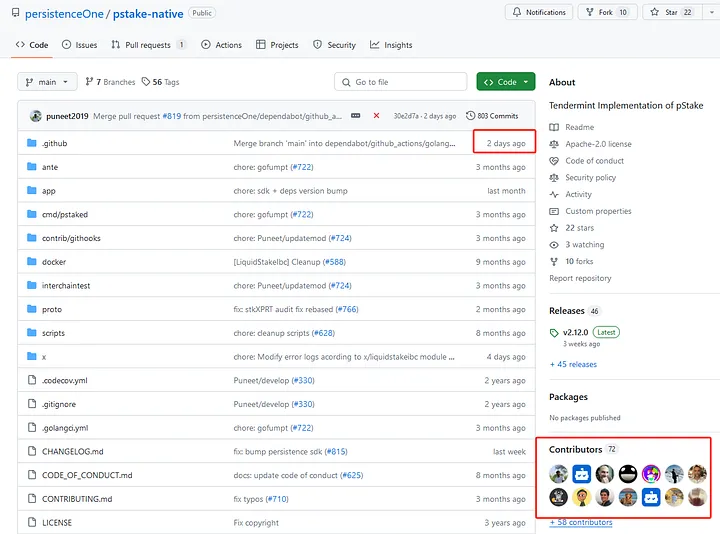Expand the Star lists dropdown arrow
Viewport: 720px width, 534px height.
click(x=707, y=13)
